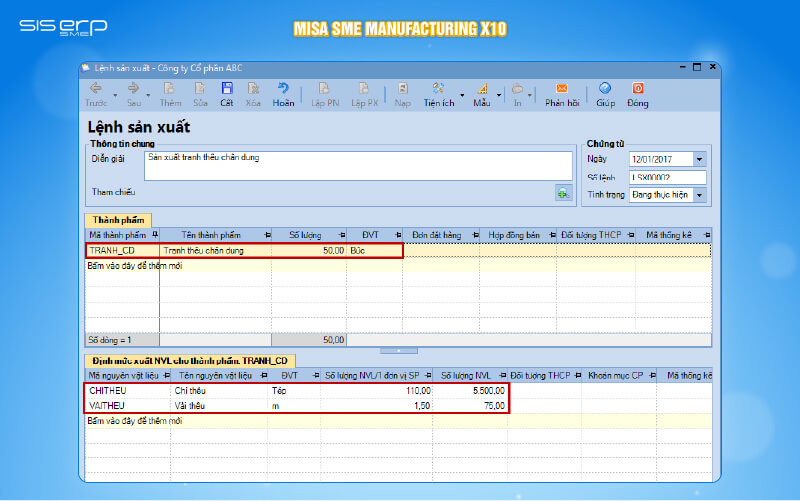800x501 pixels.
Task: Pin the Khoản mục CP column
Action: coord(652,375)
